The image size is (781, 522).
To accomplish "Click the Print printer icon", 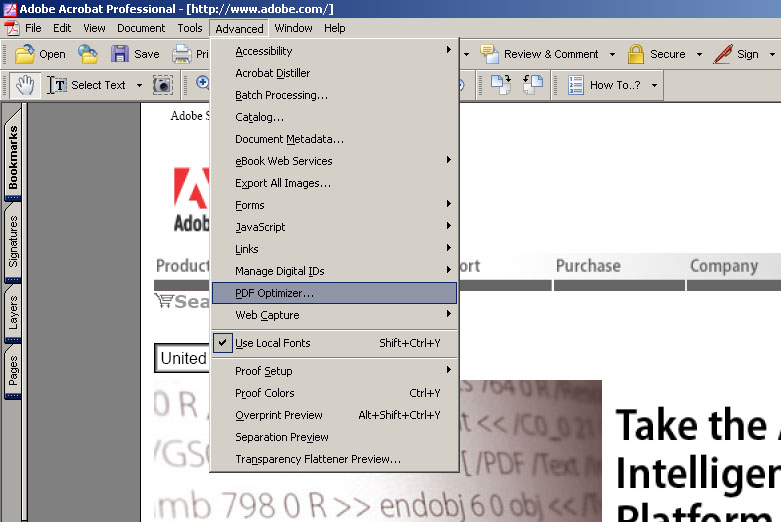I will click(181, 54).
